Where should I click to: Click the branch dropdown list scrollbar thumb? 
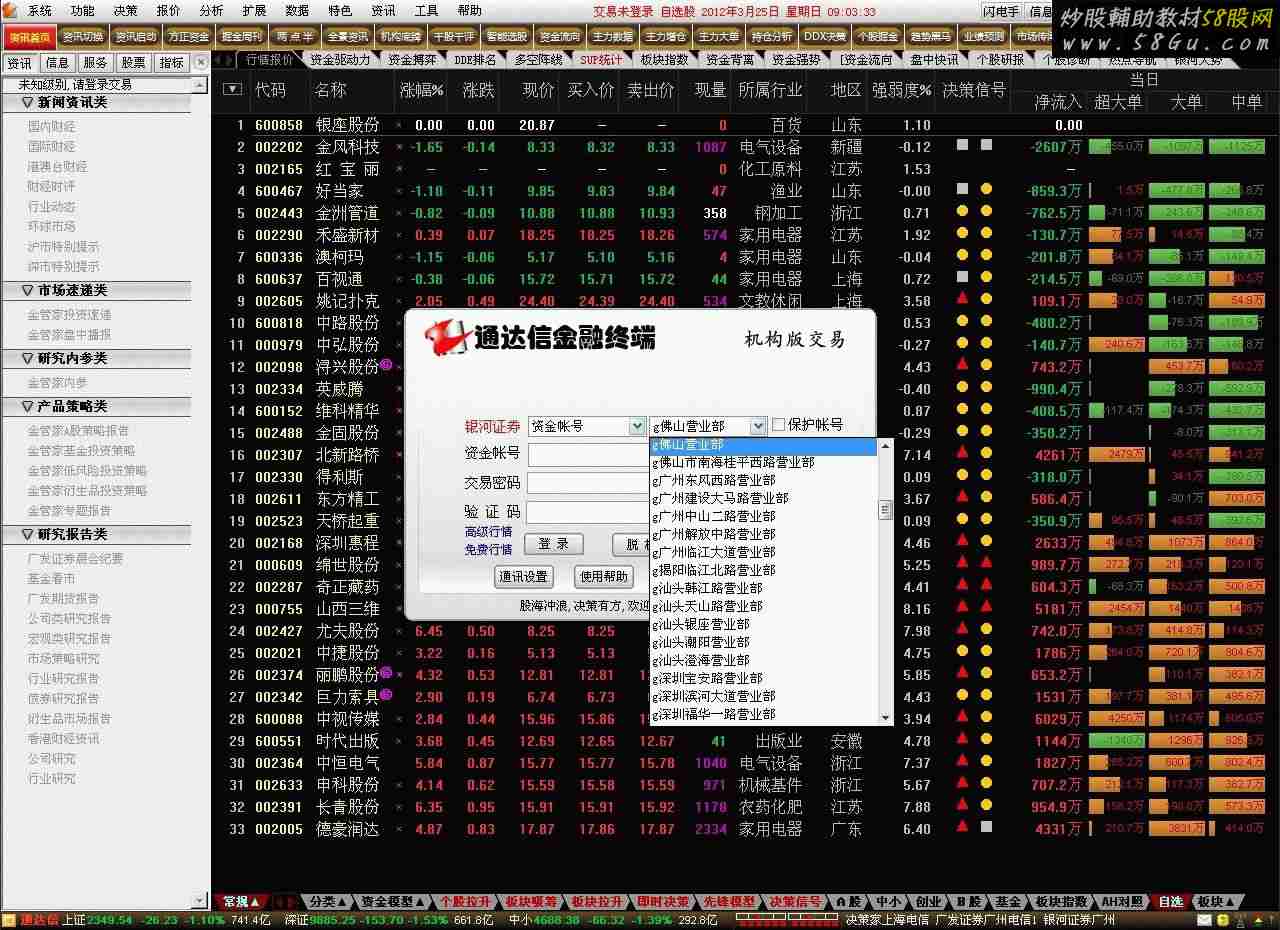coord(884,510)
